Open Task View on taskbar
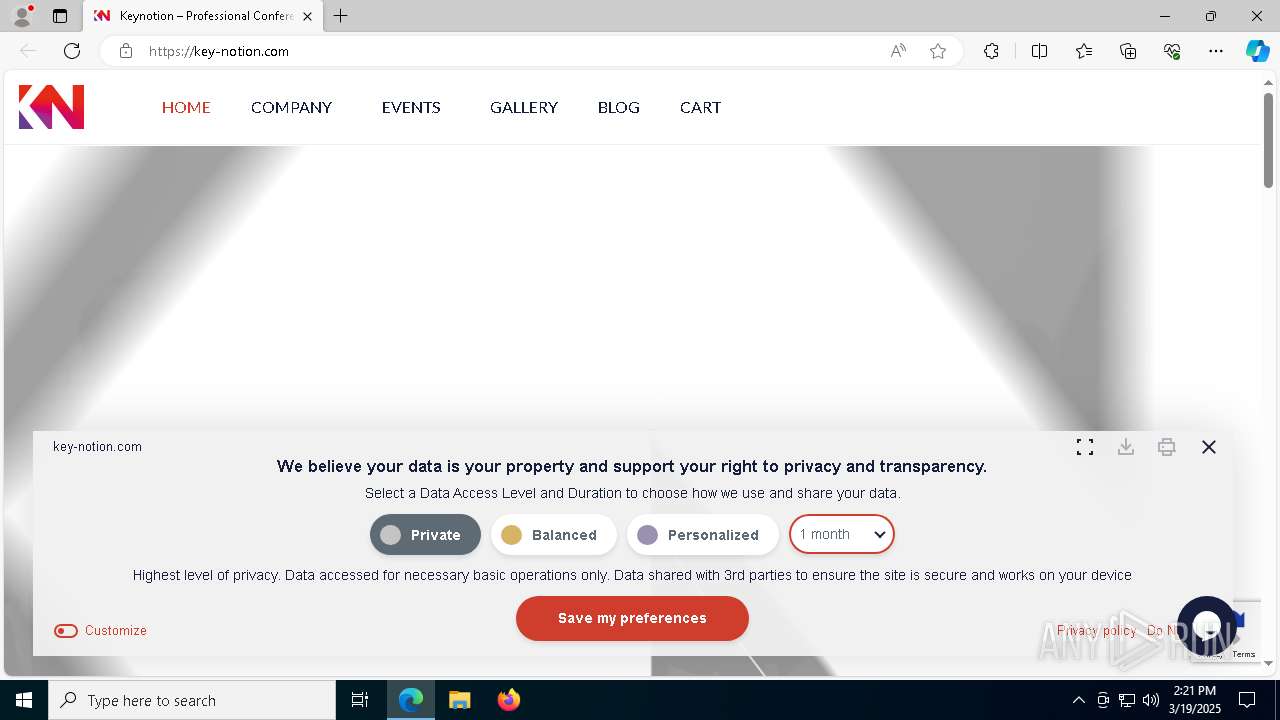 (x=360, y=700)
